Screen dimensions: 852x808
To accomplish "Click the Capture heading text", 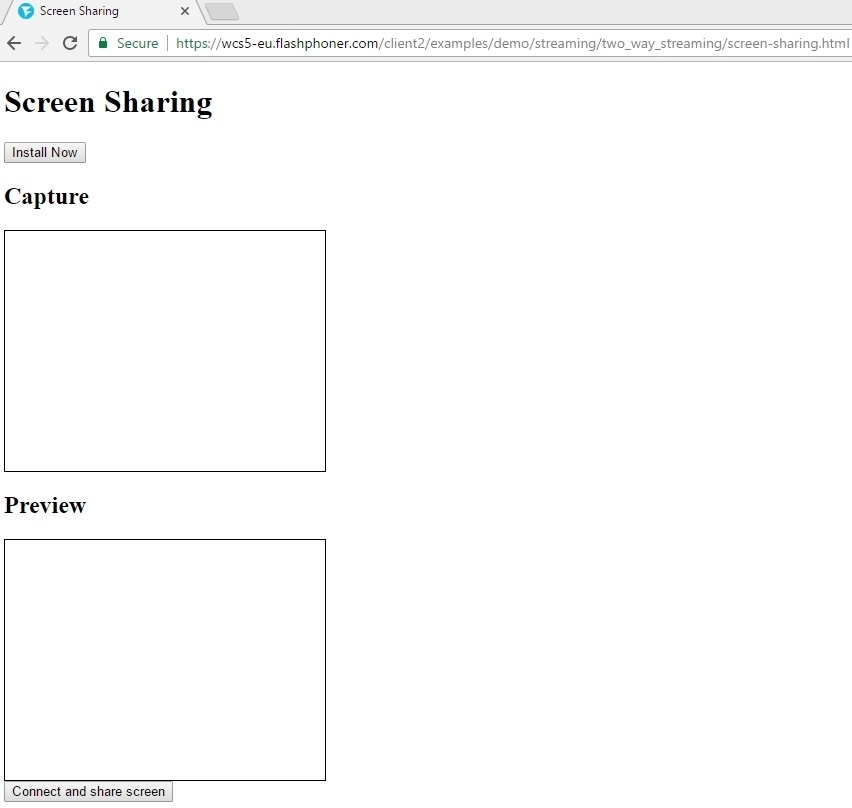I will click(x=47, y=197).
